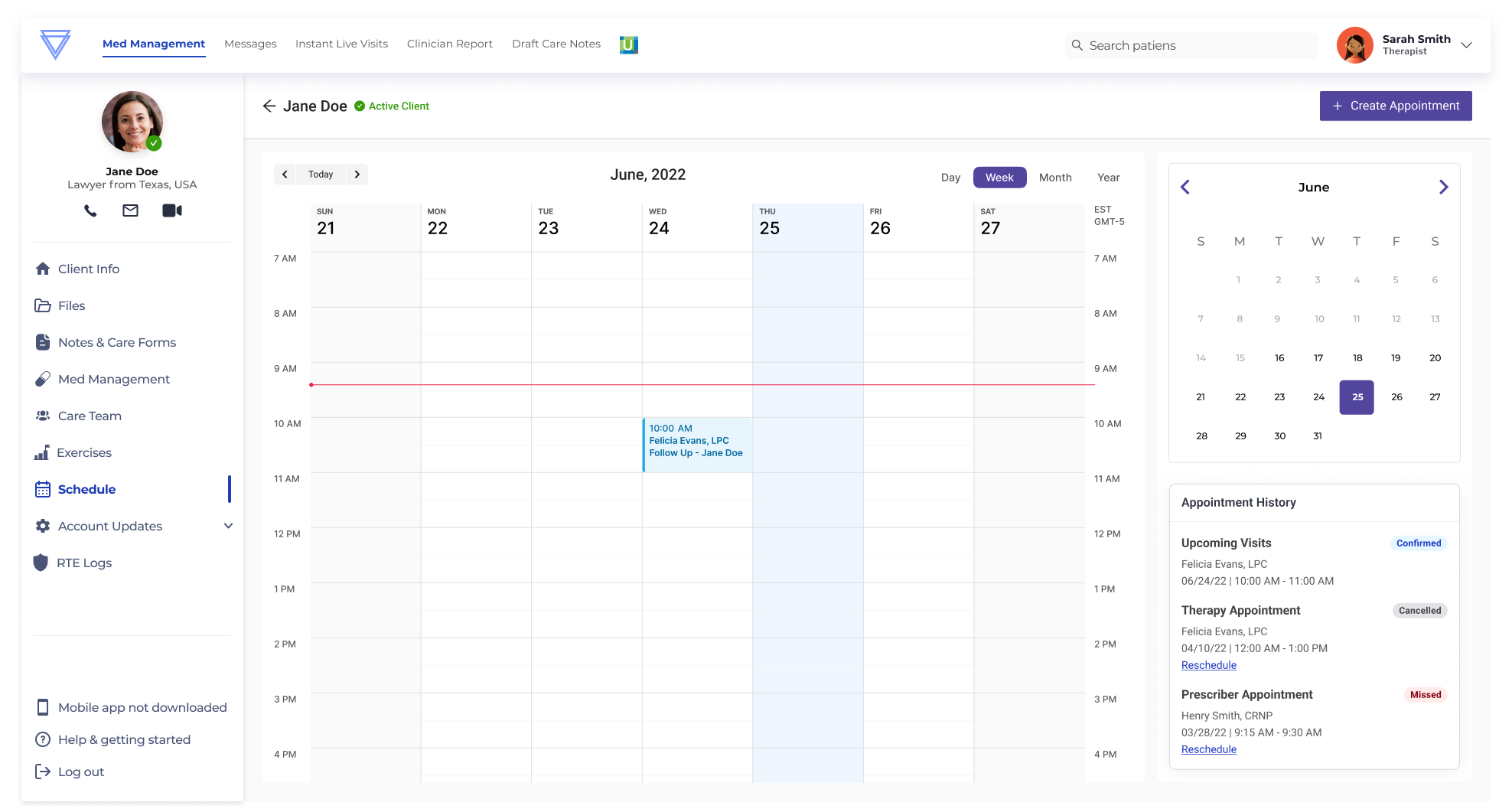Viewport: 1512px width, 809px height.
Task: Click the Create Appointment button
Action: click(x=1395, y=106)
